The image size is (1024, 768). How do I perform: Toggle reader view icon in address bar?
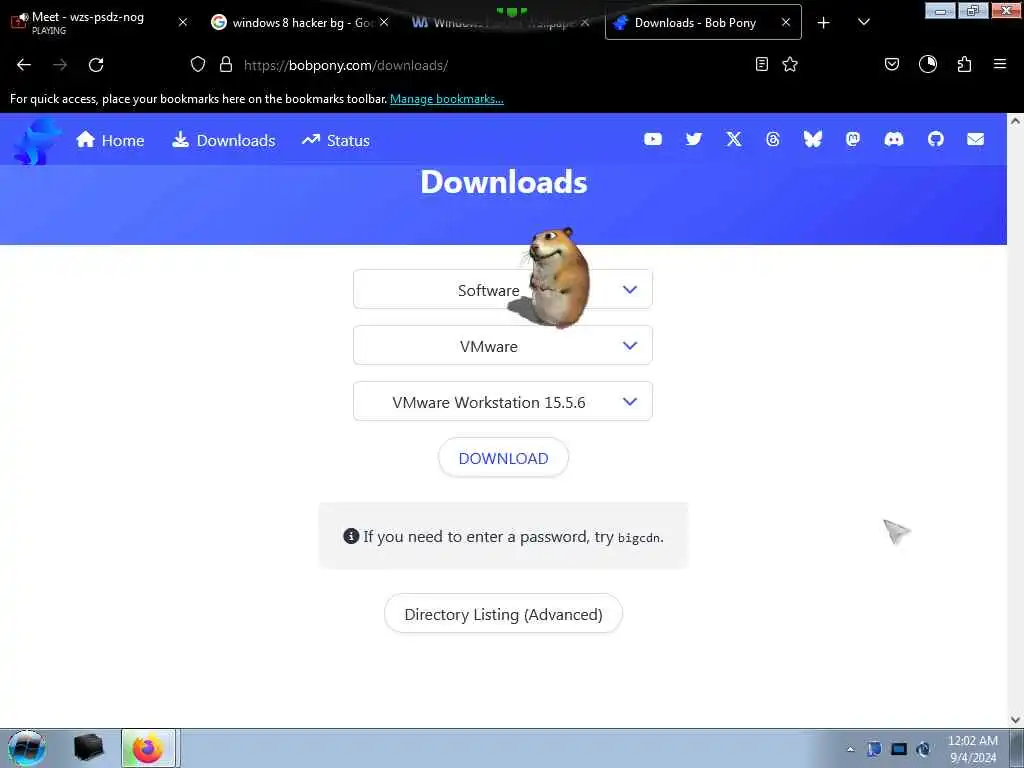point(761,64)
